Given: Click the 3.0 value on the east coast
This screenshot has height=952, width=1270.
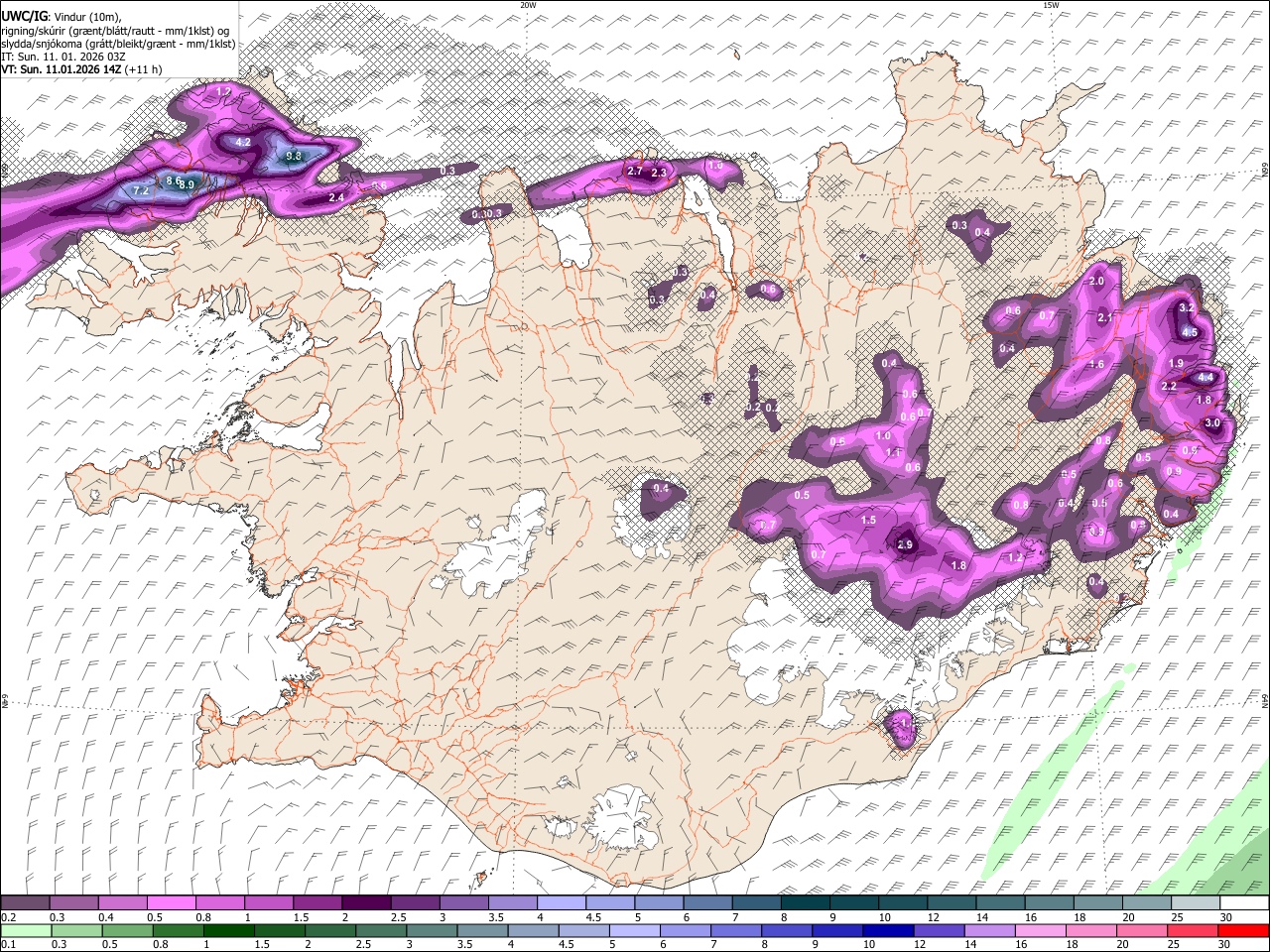Looking at the screenshot, I should [1212, 423].
